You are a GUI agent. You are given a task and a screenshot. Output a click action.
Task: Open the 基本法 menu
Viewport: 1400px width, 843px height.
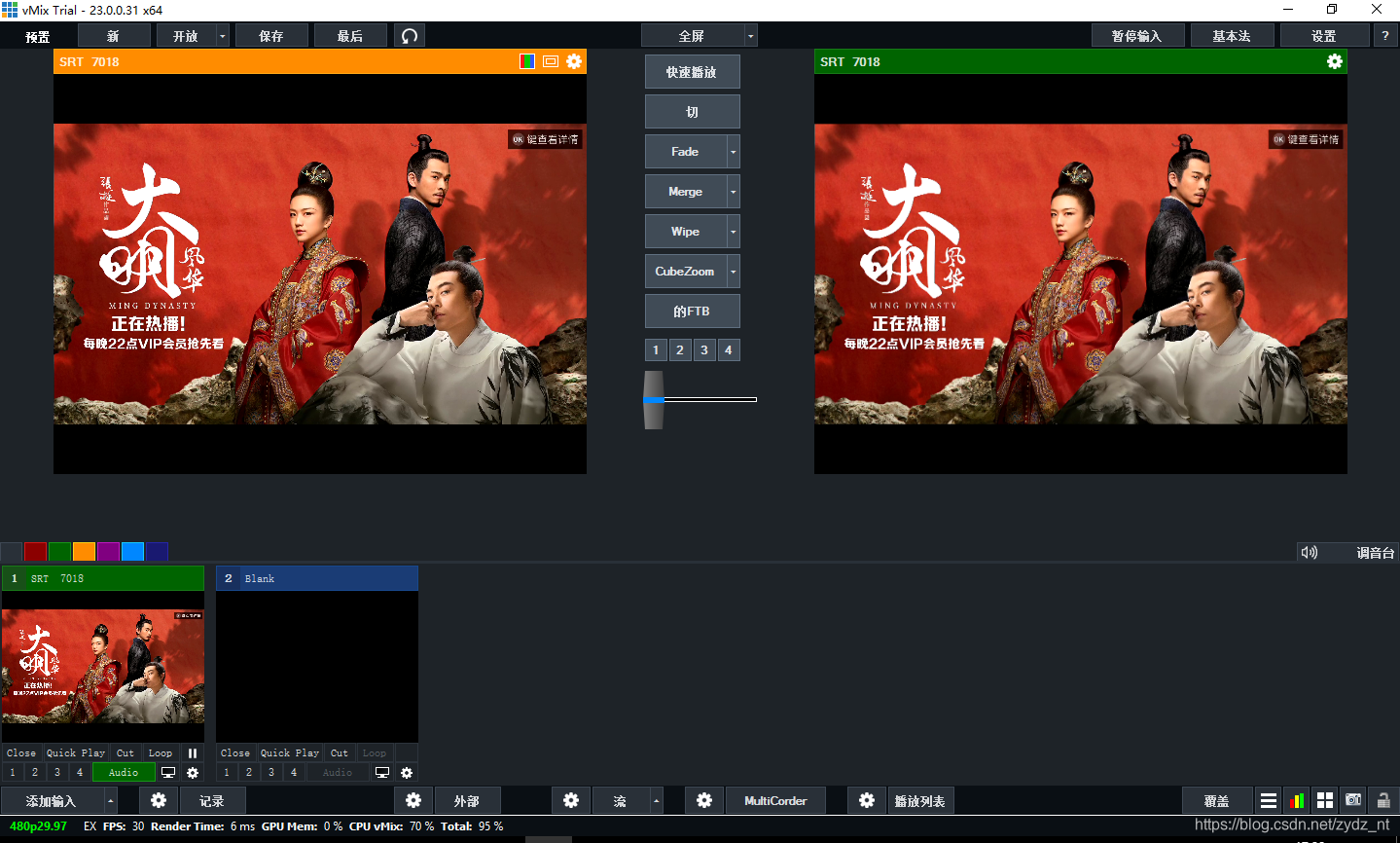[x=1232, y=36]
